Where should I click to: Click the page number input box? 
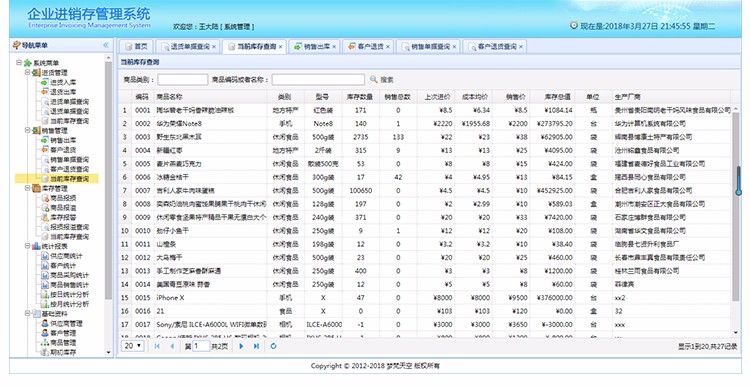201,346
